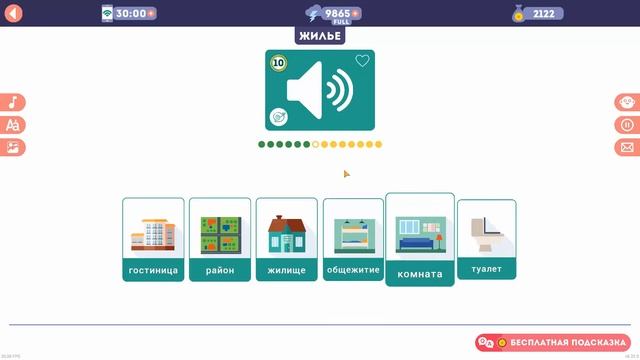
Task: Pause the game with the pause button
Action: click(x=627, y=125)
